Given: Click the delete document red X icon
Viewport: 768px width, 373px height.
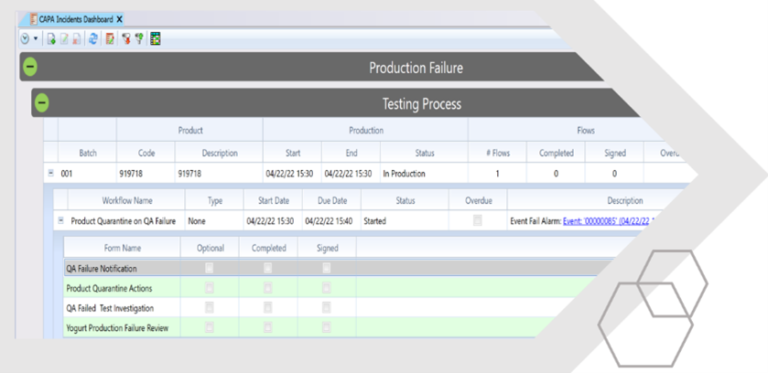Looking at the screenshot, I should 77,39.
